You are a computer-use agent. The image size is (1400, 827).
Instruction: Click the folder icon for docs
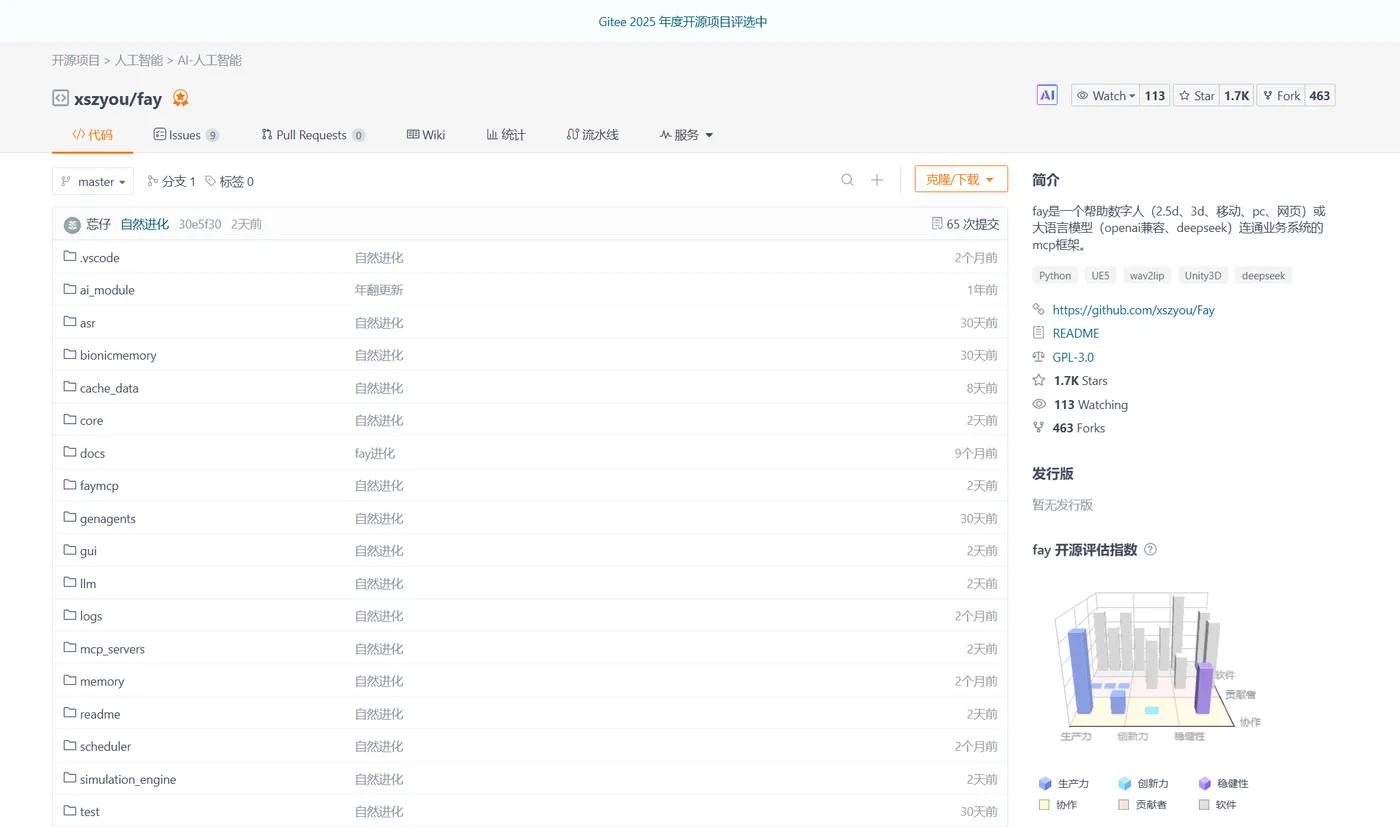[70, 452]
